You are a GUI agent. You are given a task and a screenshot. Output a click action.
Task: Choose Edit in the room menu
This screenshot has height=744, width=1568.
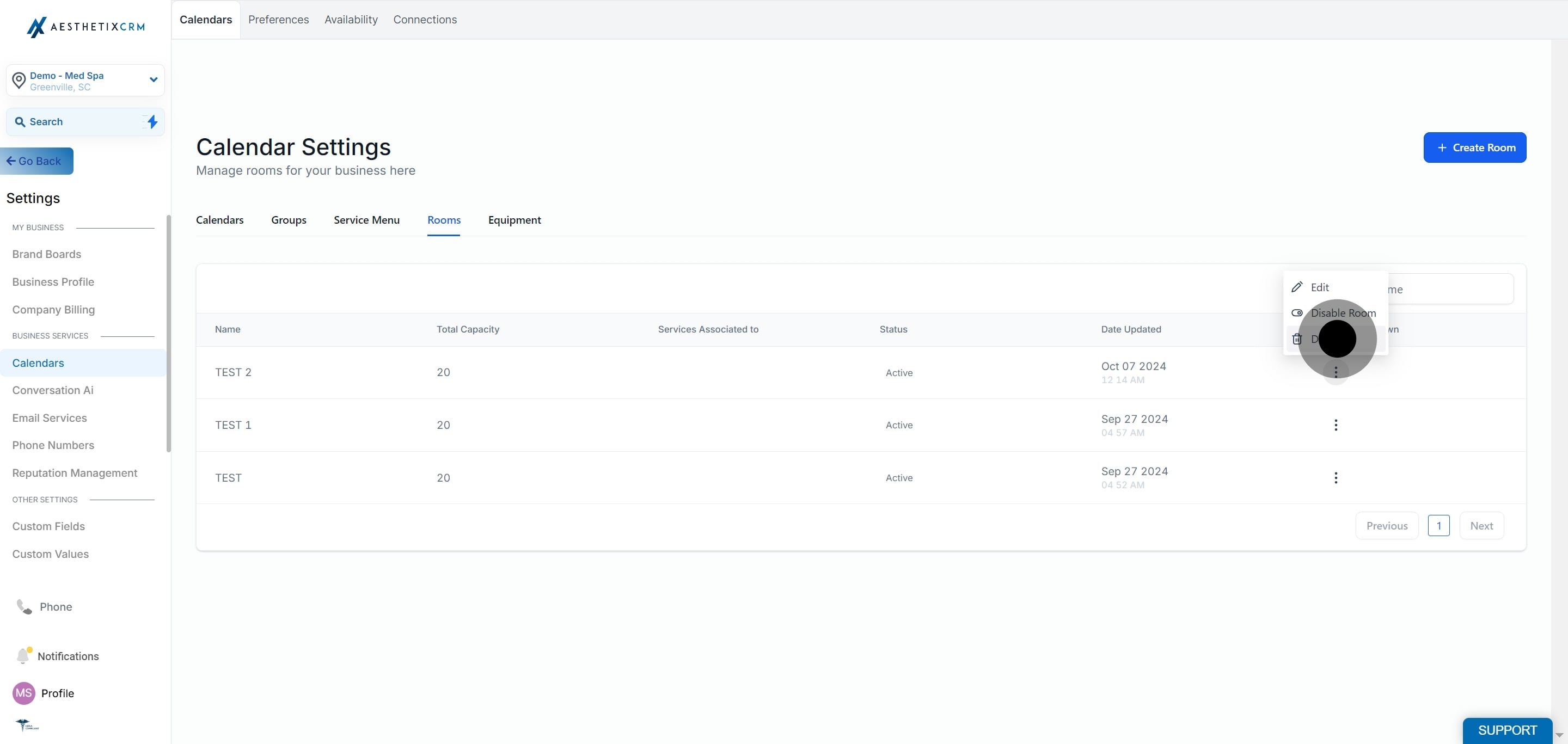pyautogui.click(x=1336, y=286)
